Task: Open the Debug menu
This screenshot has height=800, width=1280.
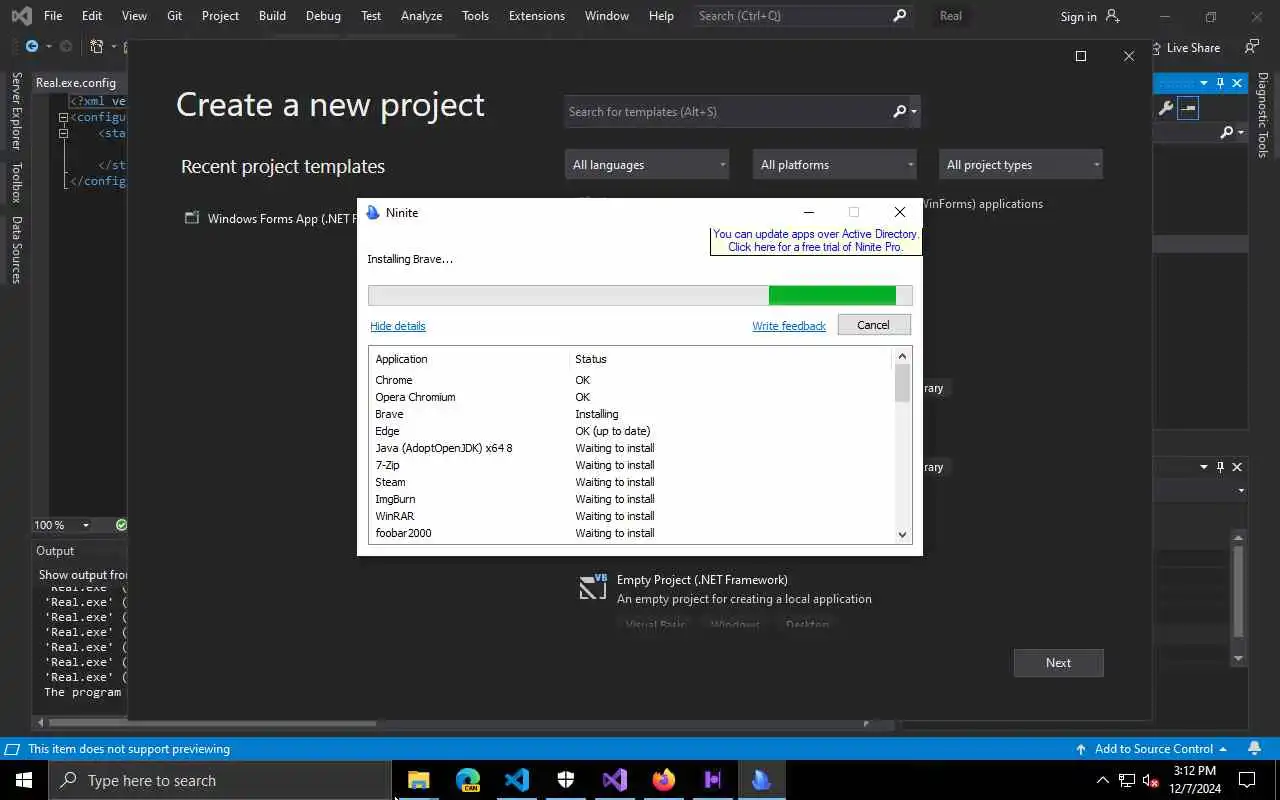Action: pos(323,16)
